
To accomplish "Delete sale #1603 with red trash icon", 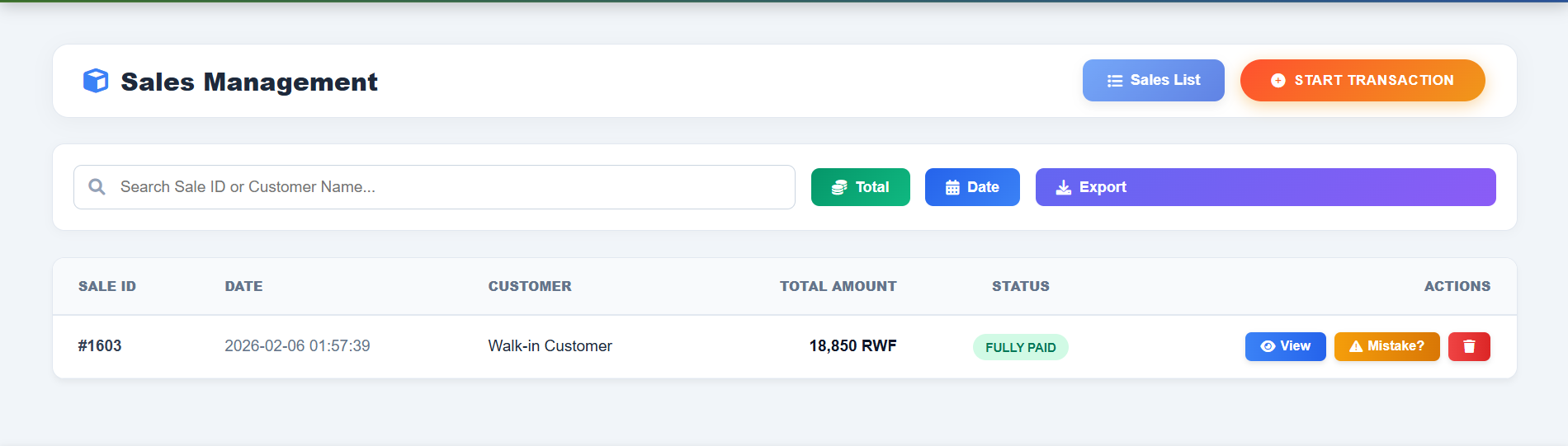I will 1469,346.
